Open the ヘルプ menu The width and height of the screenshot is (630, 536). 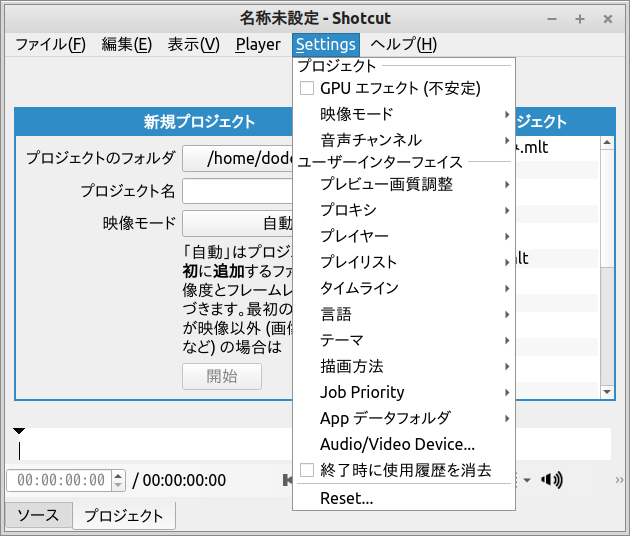pyautogui.click(x=403, y=44)
